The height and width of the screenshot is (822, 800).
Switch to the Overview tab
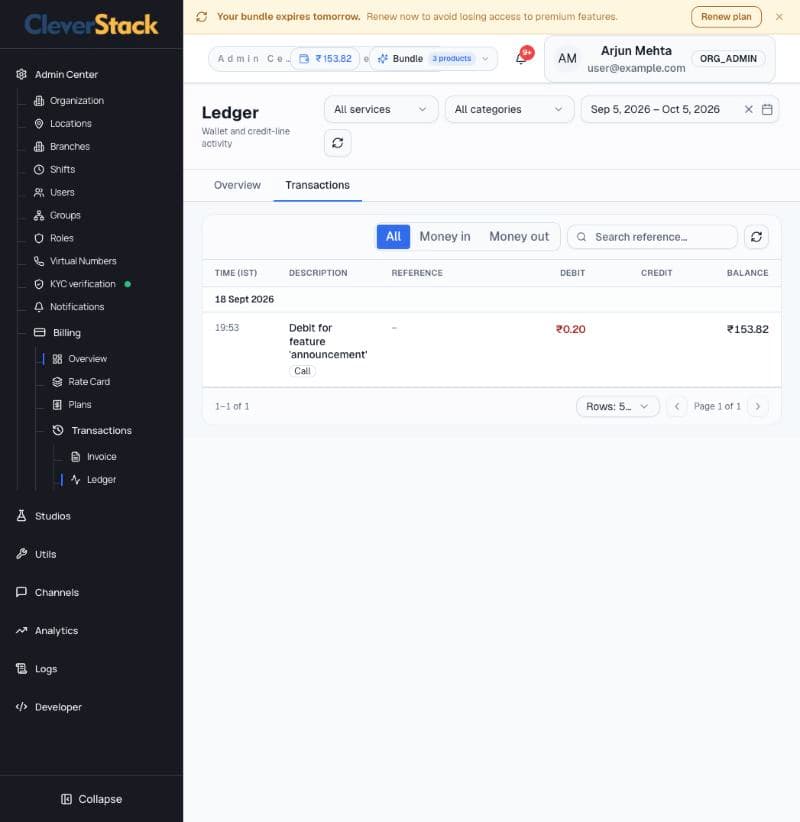click(237, 186)
